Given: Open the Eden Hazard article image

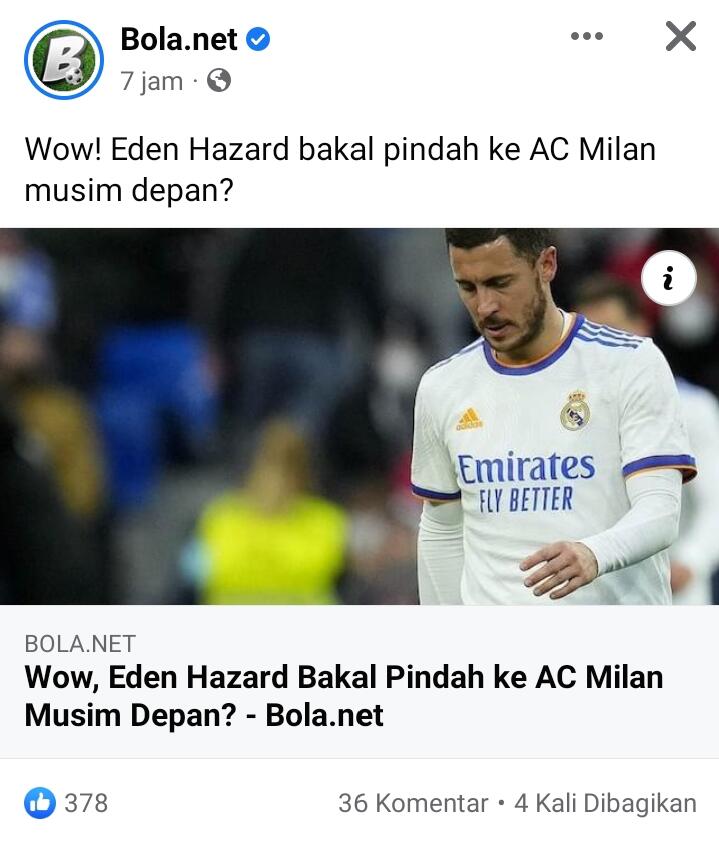Looking at the screenshot, I should [359, 416].
